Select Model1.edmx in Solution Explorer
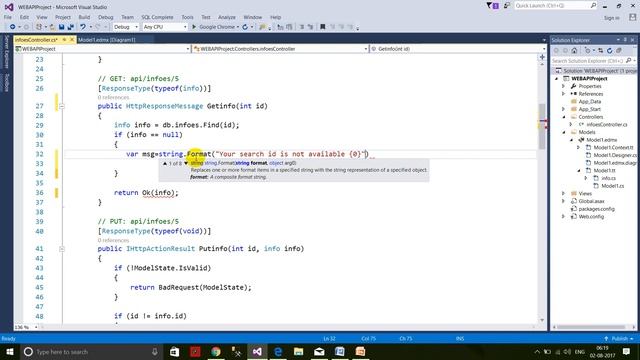Image resolution: width=640 pixels, height=360 pixels. tap(601, 140)
